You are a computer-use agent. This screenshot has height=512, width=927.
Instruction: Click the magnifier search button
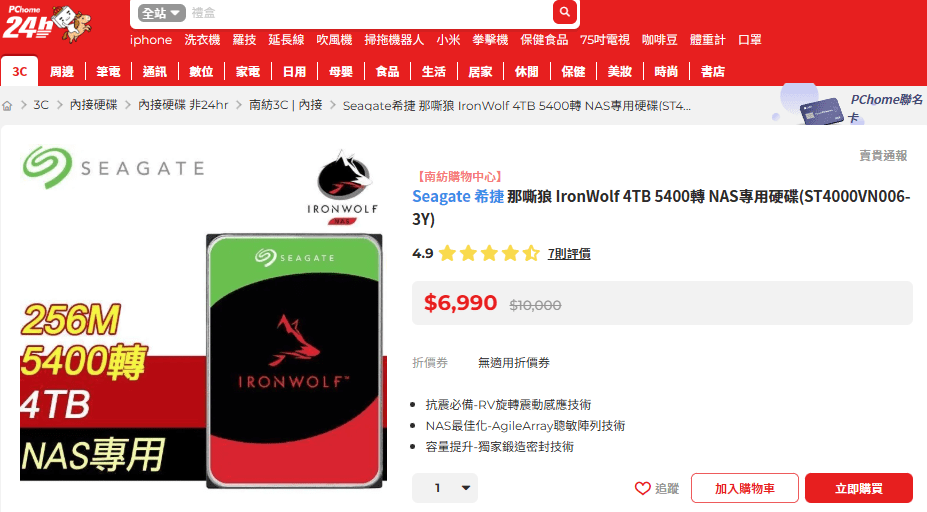click(x=565, y=11)
